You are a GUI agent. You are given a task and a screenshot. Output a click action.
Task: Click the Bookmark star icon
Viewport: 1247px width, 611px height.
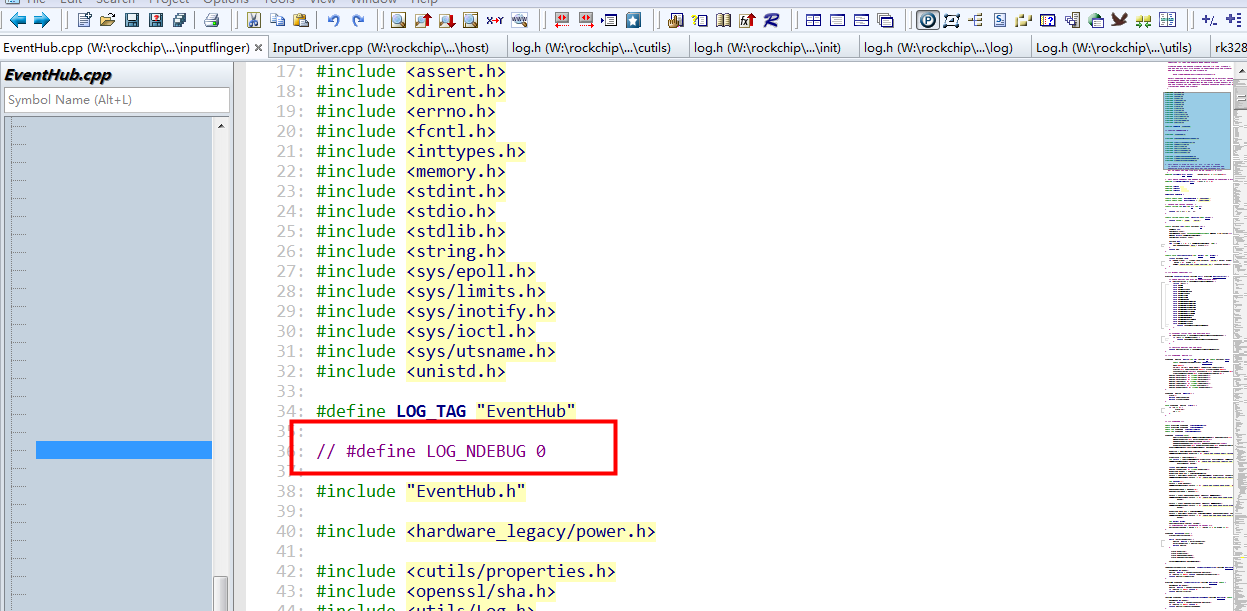634,20
